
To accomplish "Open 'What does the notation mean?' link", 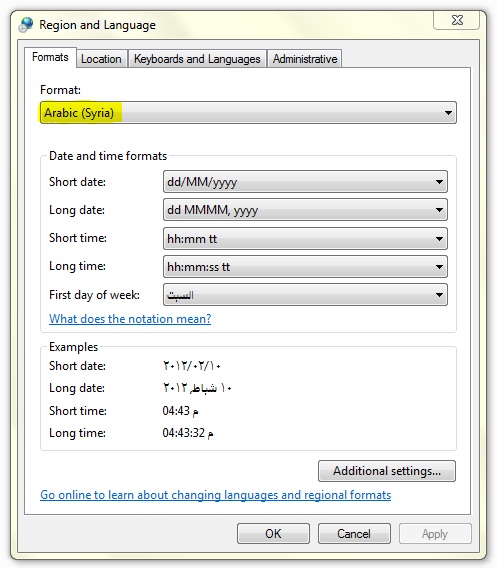I will click(130, 319).
